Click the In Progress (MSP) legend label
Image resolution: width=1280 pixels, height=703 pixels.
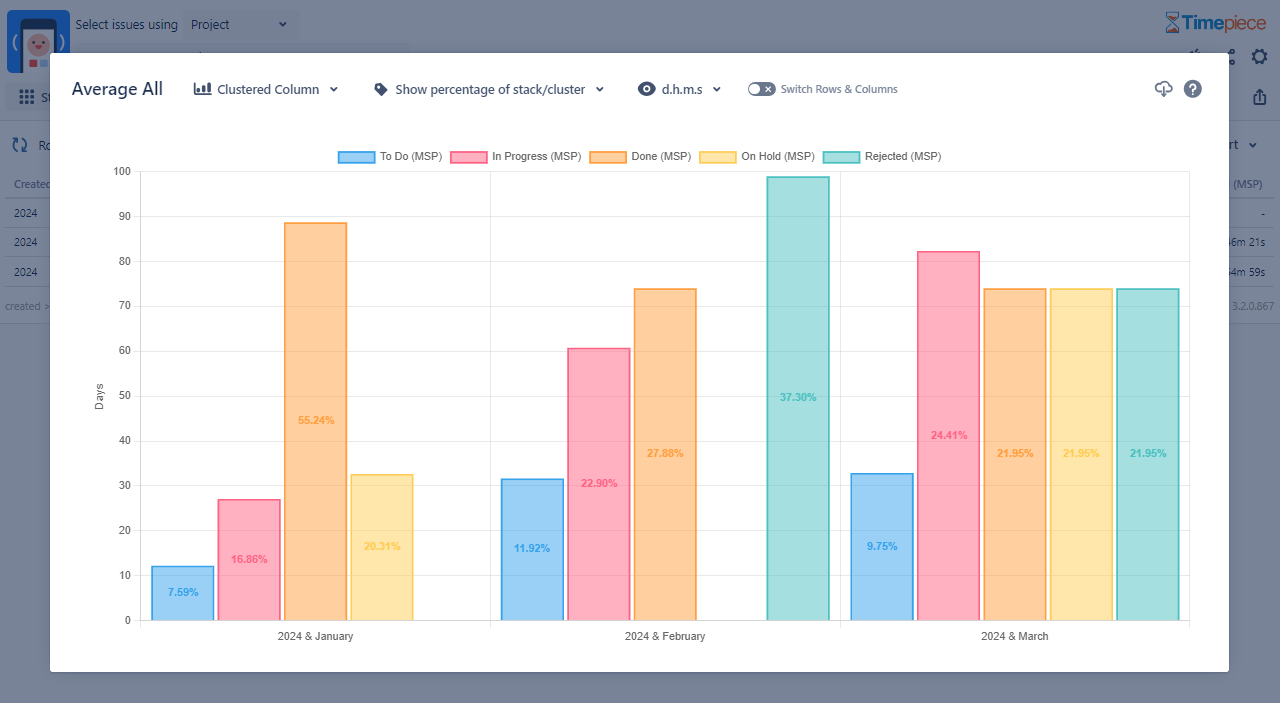tap(536, 157)
